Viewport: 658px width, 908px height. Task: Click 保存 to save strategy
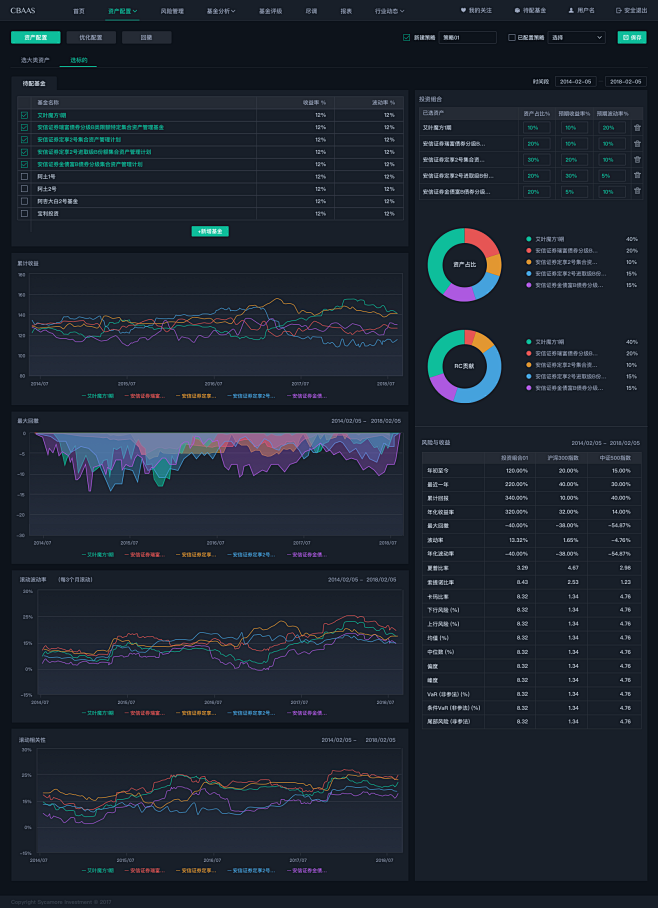point(632,38)
